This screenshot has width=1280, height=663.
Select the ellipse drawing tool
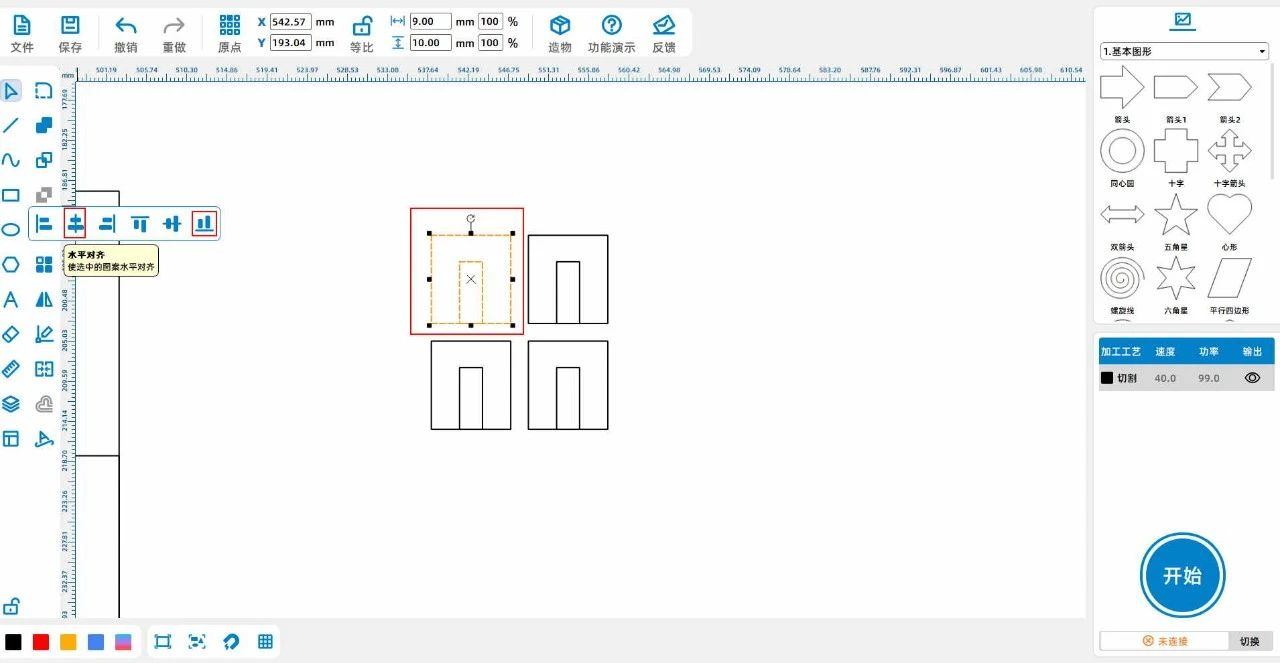tap(11, 229)
